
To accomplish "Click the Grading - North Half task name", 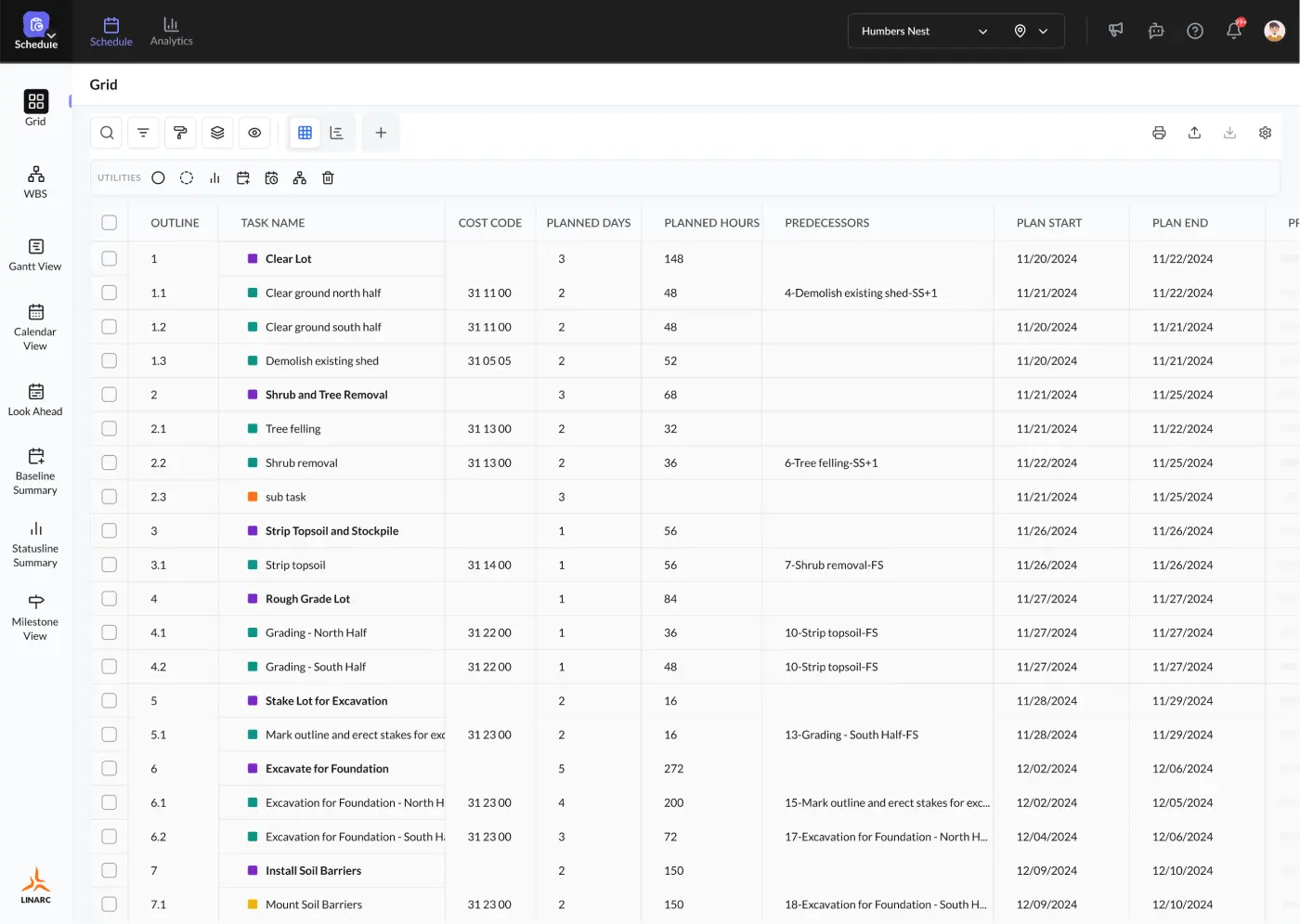I will coord(316,633).
